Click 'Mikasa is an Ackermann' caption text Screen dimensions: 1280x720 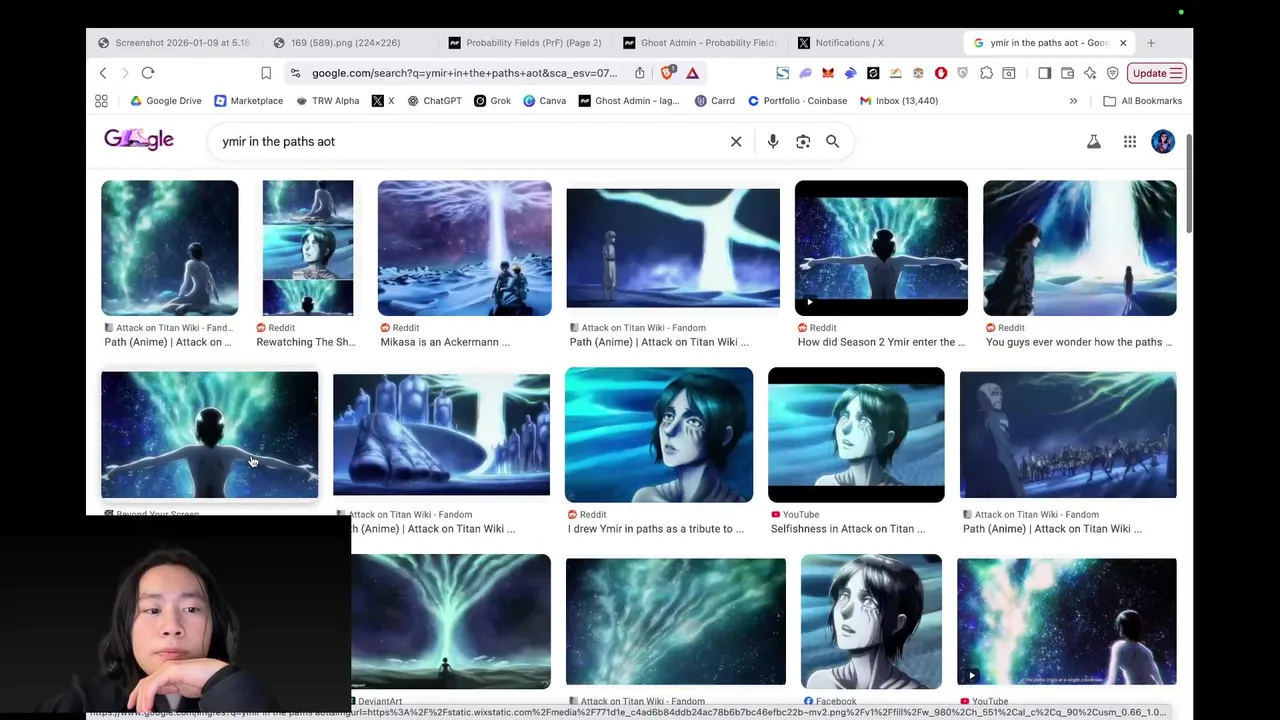[445, 342]
